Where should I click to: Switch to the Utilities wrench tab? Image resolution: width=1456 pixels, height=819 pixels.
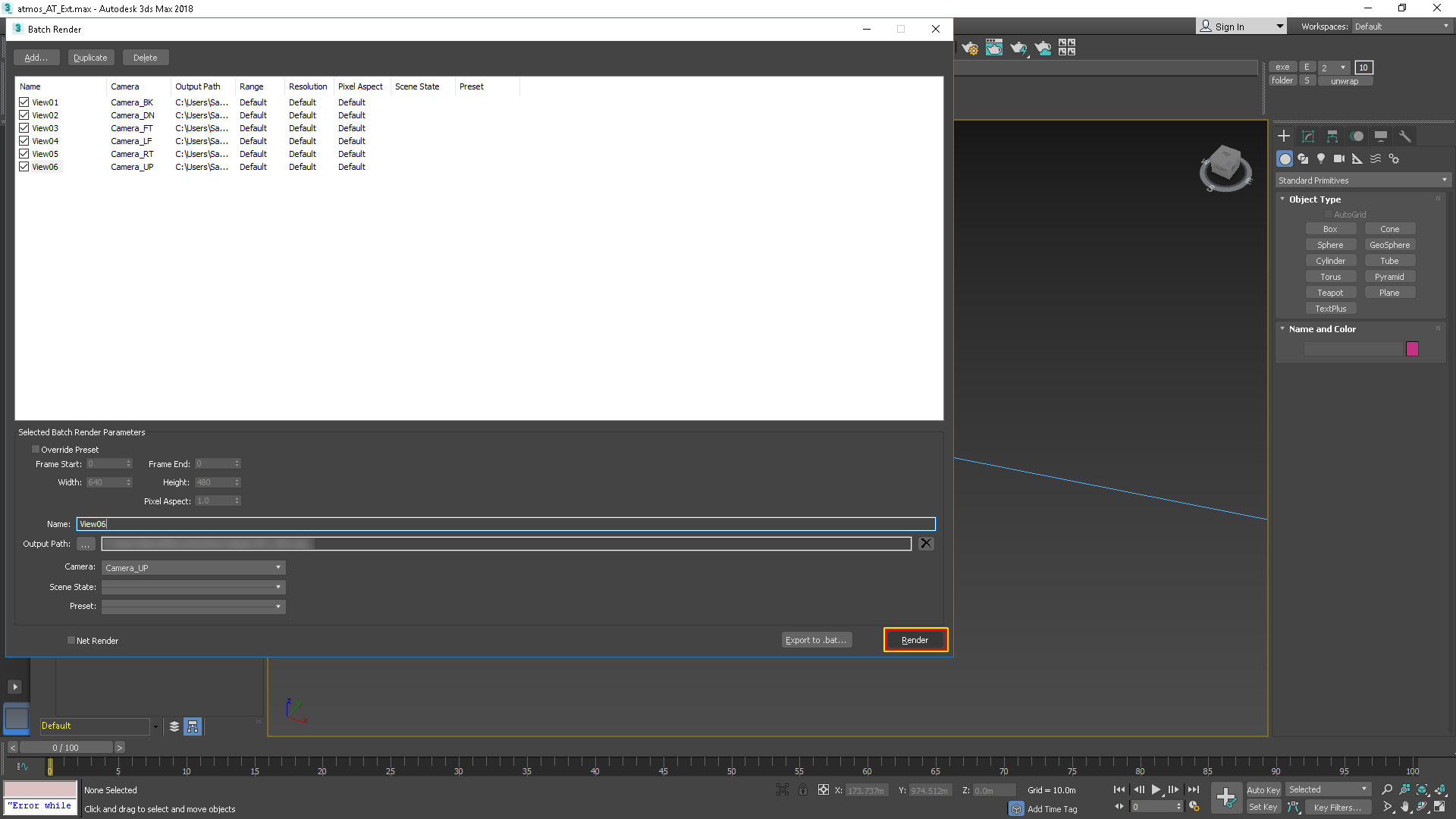coord(1405,136)
